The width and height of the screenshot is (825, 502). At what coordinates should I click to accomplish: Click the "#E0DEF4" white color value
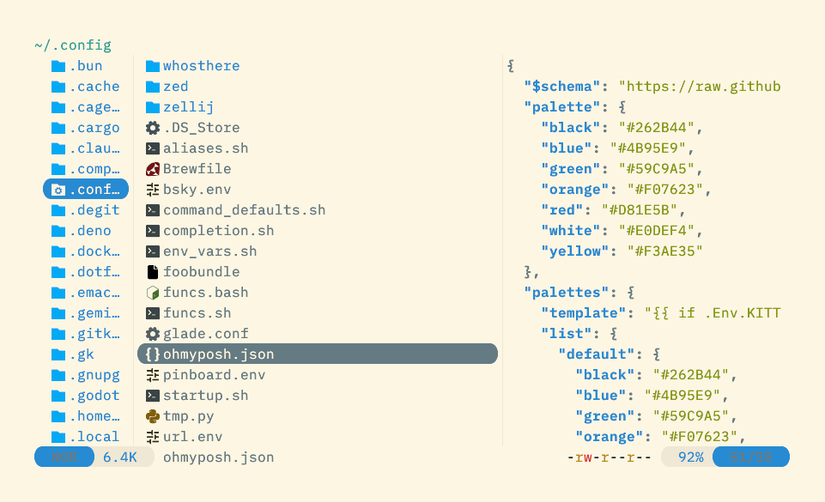coord(656,230)
